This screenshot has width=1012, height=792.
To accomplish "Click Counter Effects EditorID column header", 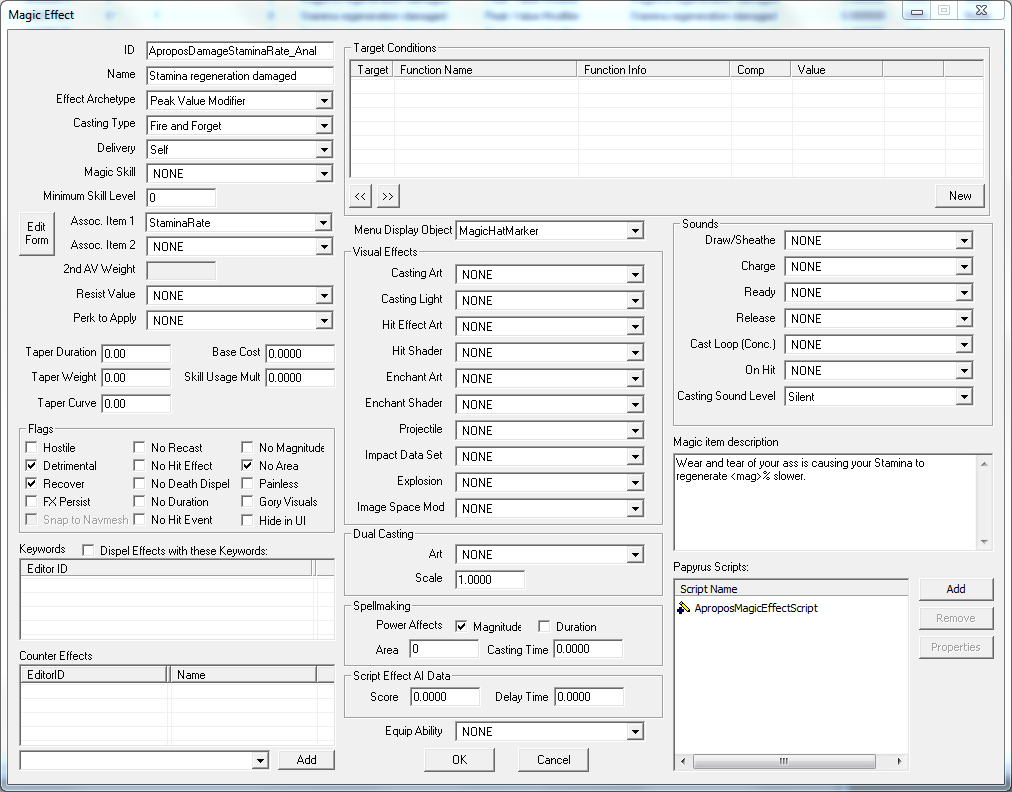I will click(x=94, y=675).
